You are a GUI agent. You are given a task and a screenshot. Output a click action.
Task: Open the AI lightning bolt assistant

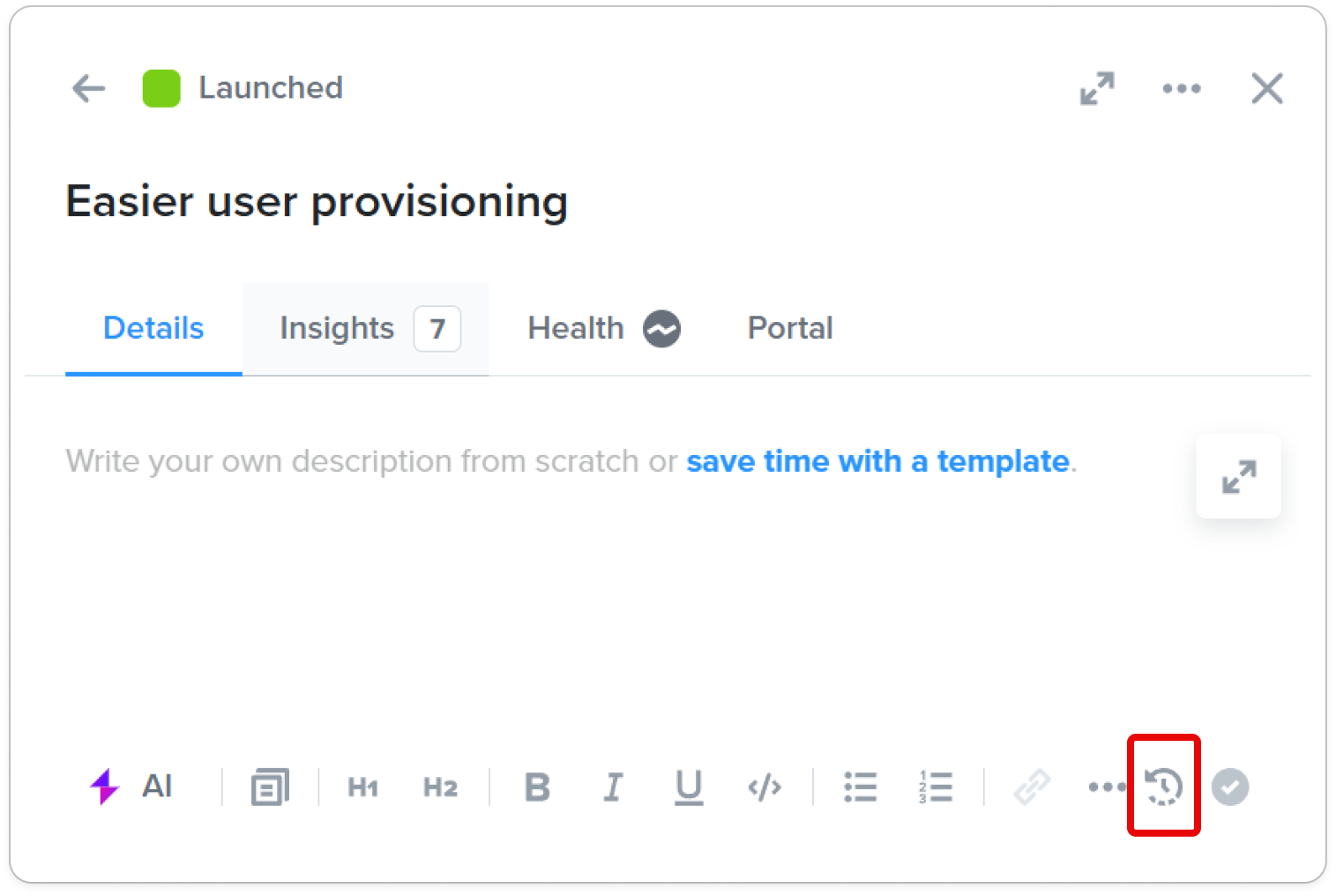(131, 786)
